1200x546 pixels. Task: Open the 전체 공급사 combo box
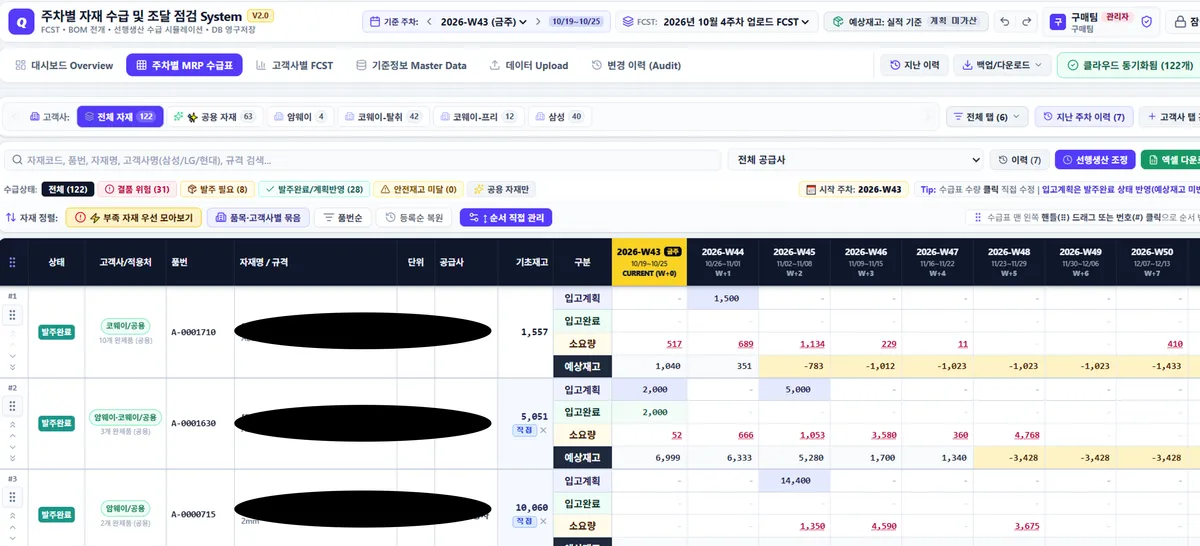(857, 160)
